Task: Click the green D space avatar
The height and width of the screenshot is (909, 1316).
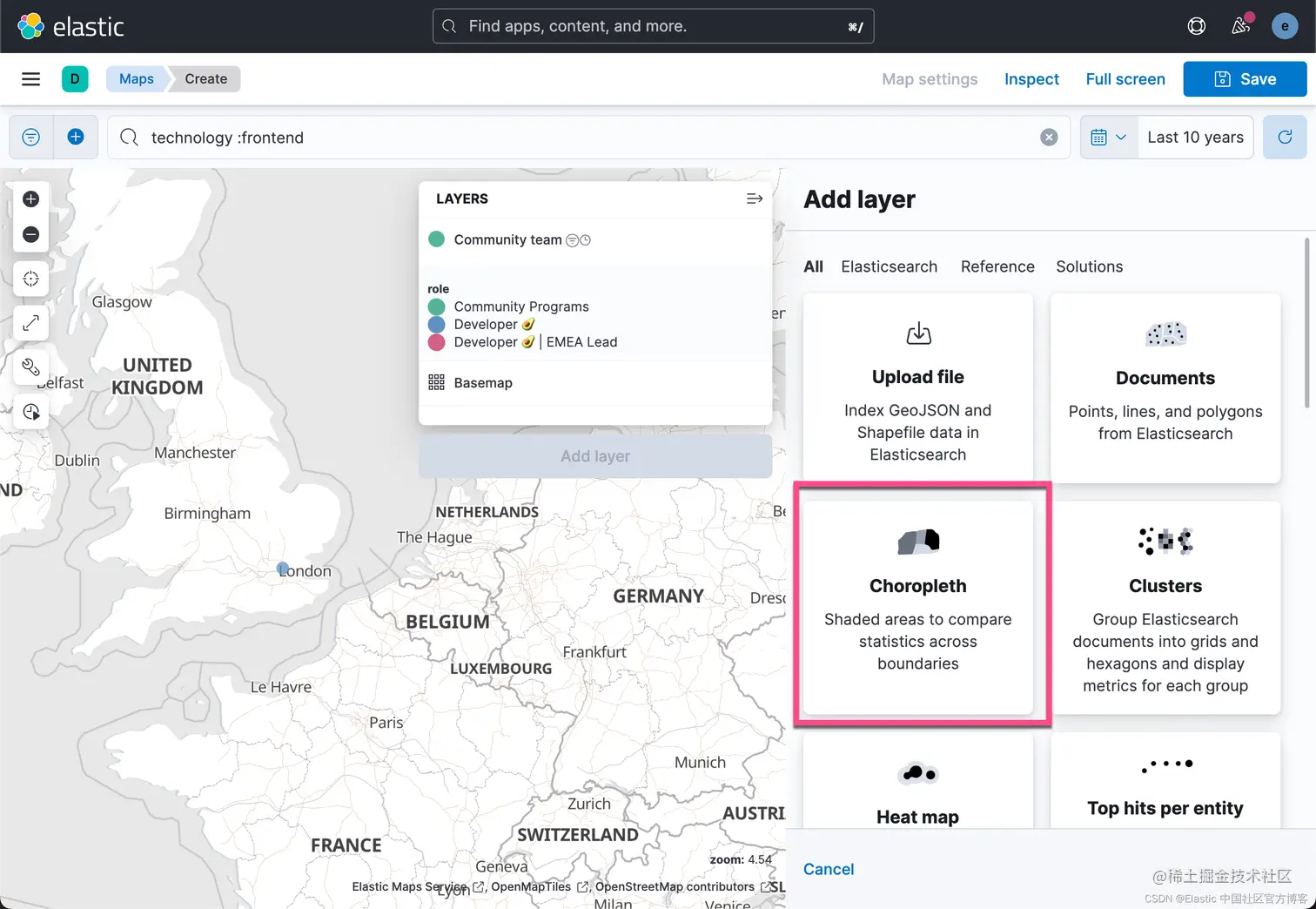Action: [75, 79]
